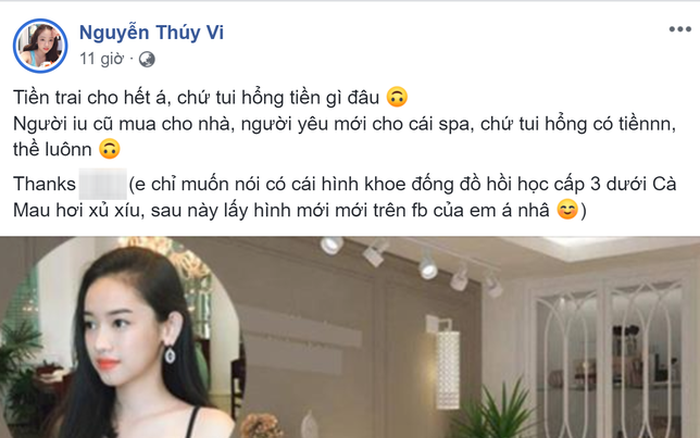Click the 'Tiền trai cho hết á' text line
The image size is (700, 438).
196,97
